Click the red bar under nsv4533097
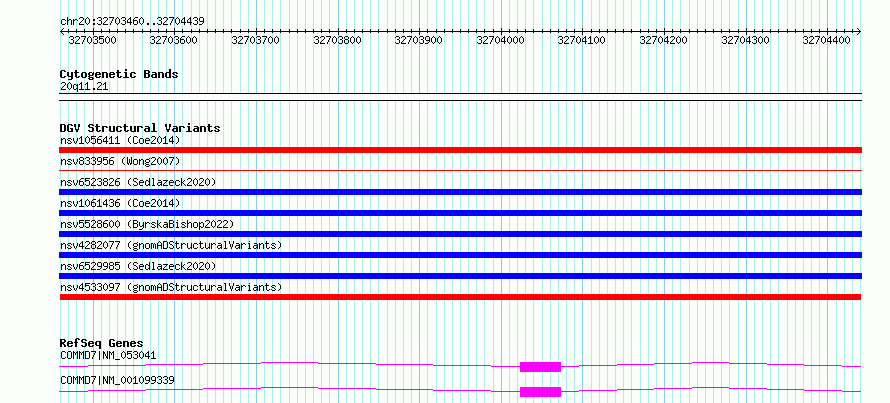 coord(460,297)
